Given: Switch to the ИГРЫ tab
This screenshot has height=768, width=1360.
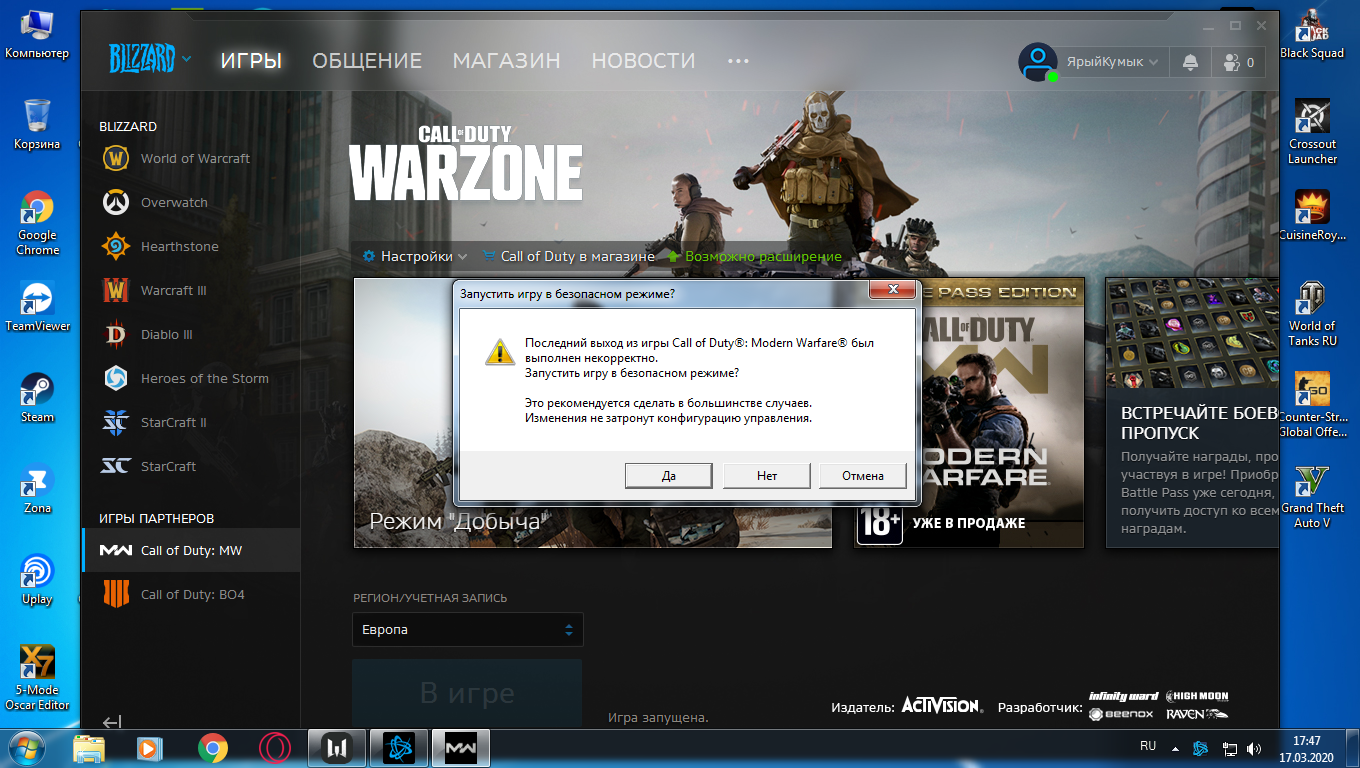Looking at the screenshot, I should [x=251, y=61].
